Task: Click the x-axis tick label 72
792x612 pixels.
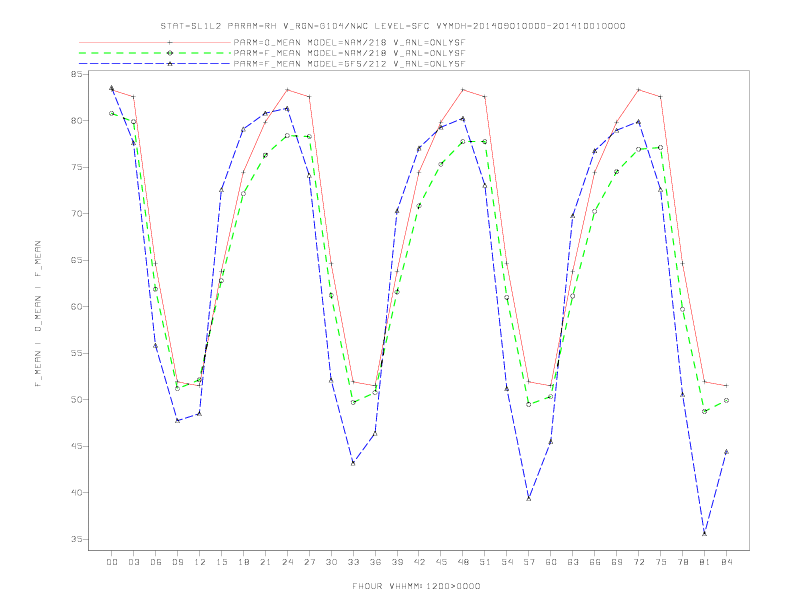Action: click(638, 562)
